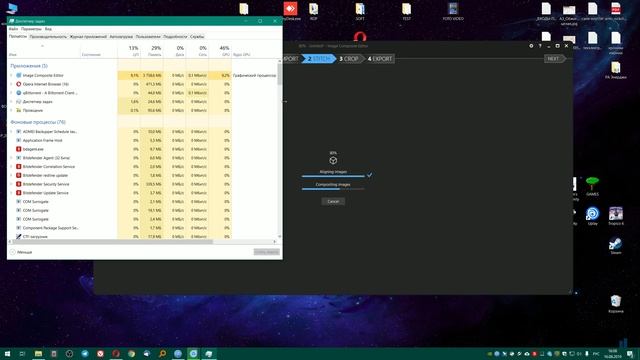Go to step 4 EXPORT
This screenshot has width=640, height=360.
tap(380, 59)
